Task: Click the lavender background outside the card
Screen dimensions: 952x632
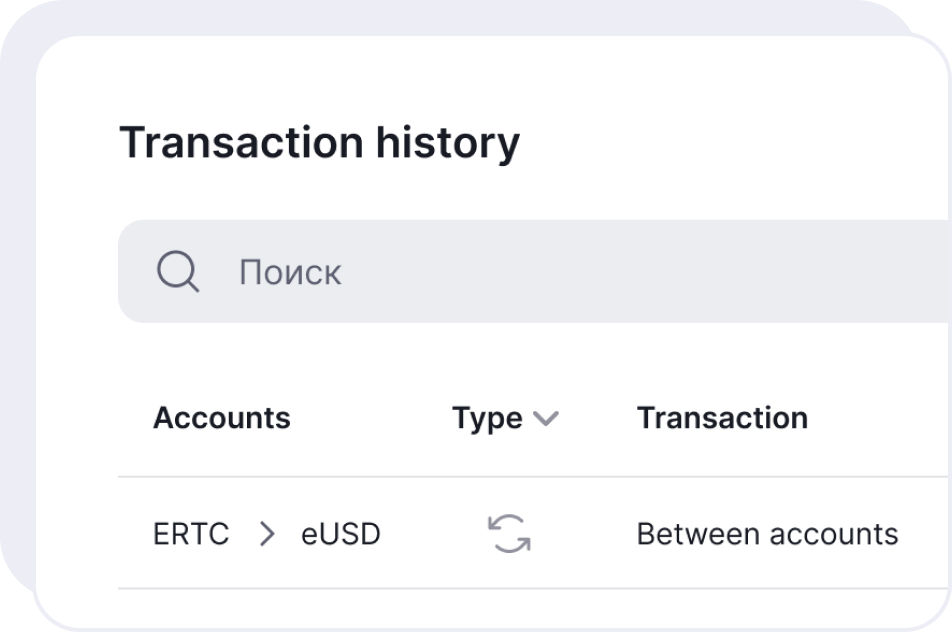Action: (15, 300)
